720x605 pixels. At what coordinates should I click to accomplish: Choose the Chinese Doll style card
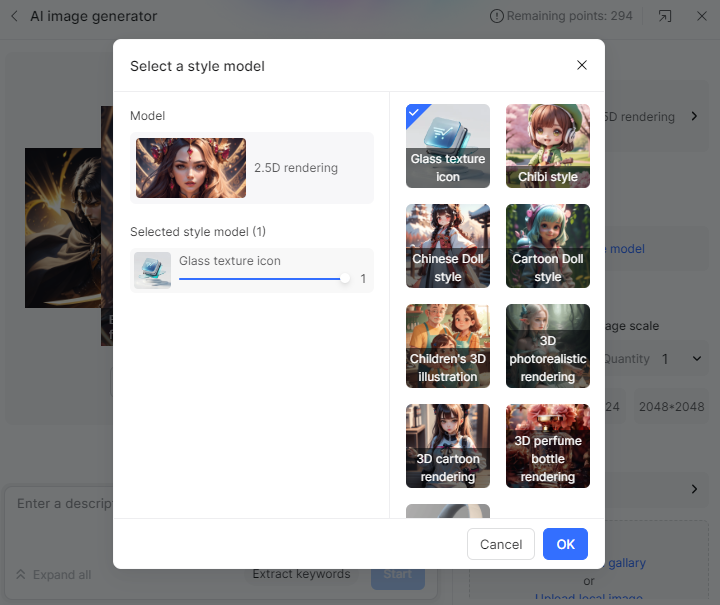[448, 246]
